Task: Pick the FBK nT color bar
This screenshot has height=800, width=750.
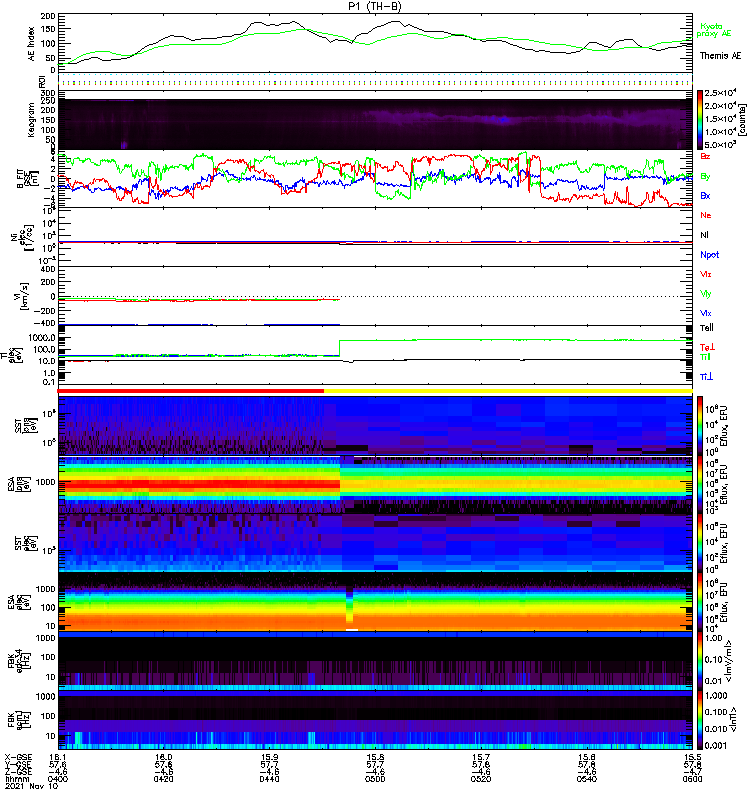Action: (700, 719)
